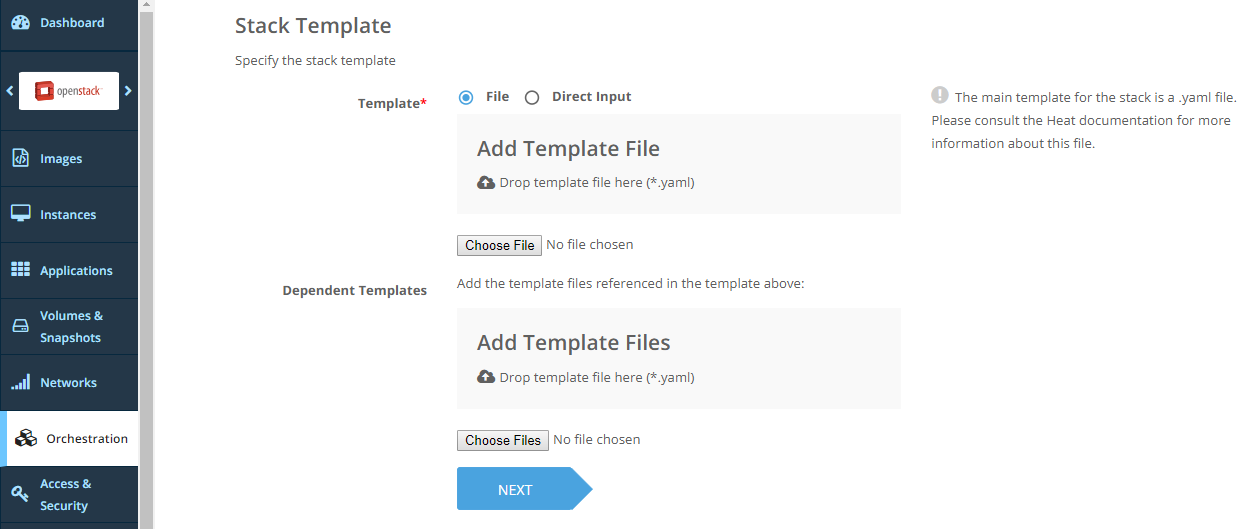Click the Dashboard gauge icon
1256x529 pixels.
pos(20,23)
